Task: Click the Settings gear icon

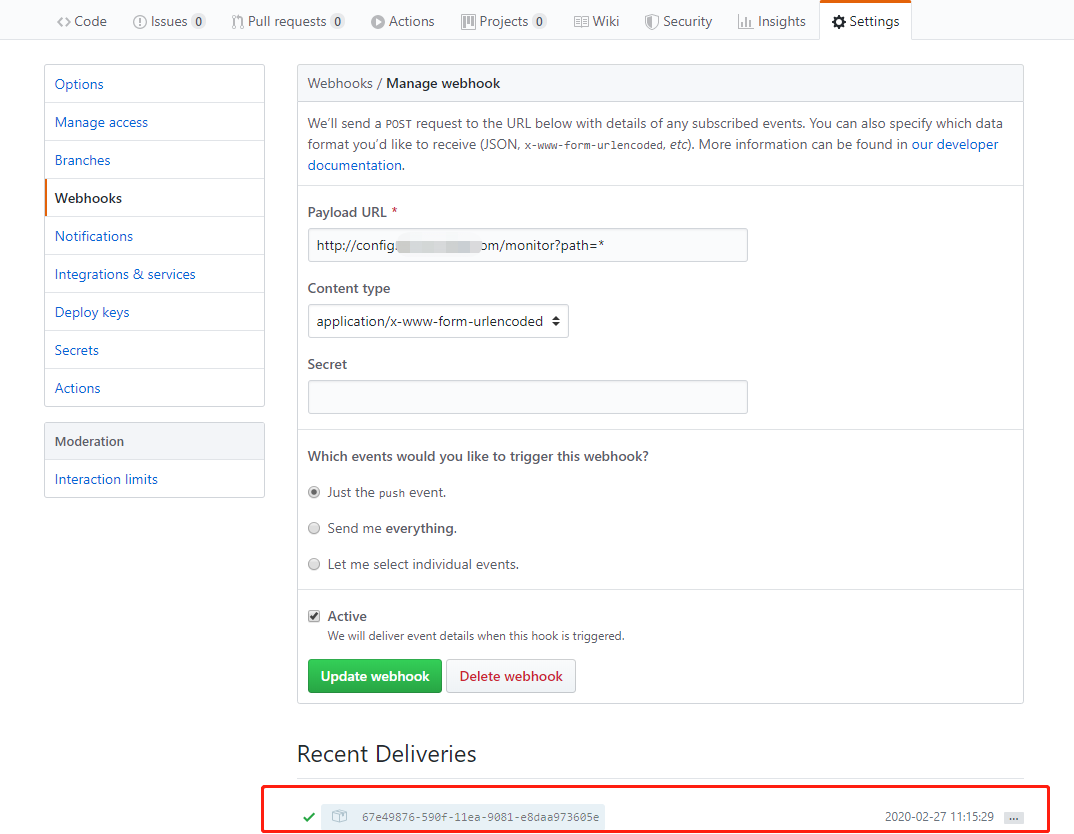Action: coord(838,22)
